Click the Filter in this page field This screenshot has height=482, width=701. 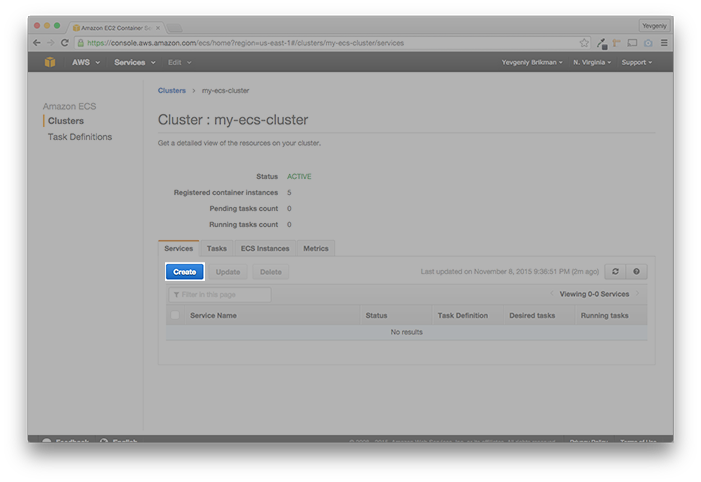[x=220, y=294]
